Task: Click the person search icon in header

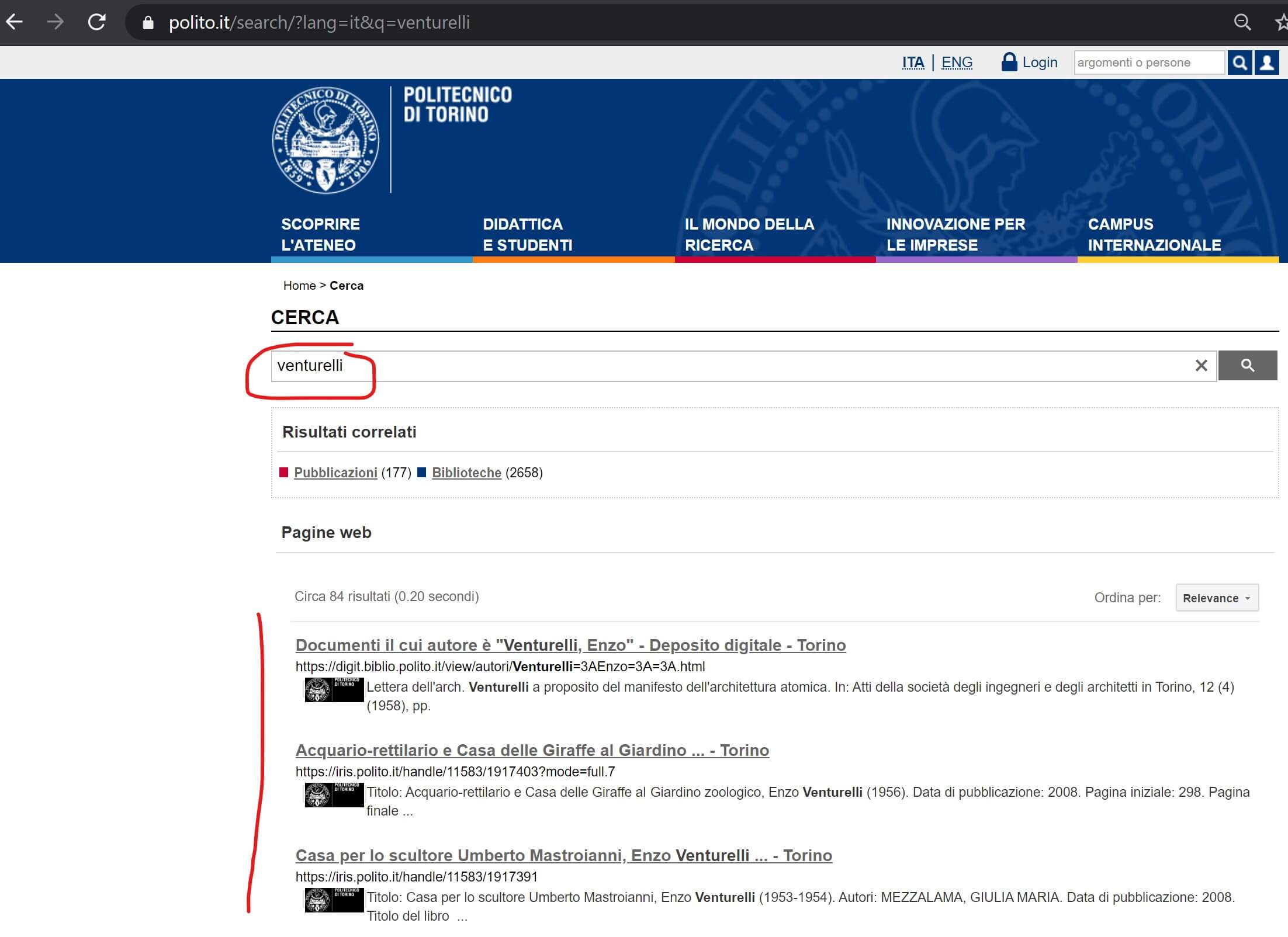Action: (1267, 63)
